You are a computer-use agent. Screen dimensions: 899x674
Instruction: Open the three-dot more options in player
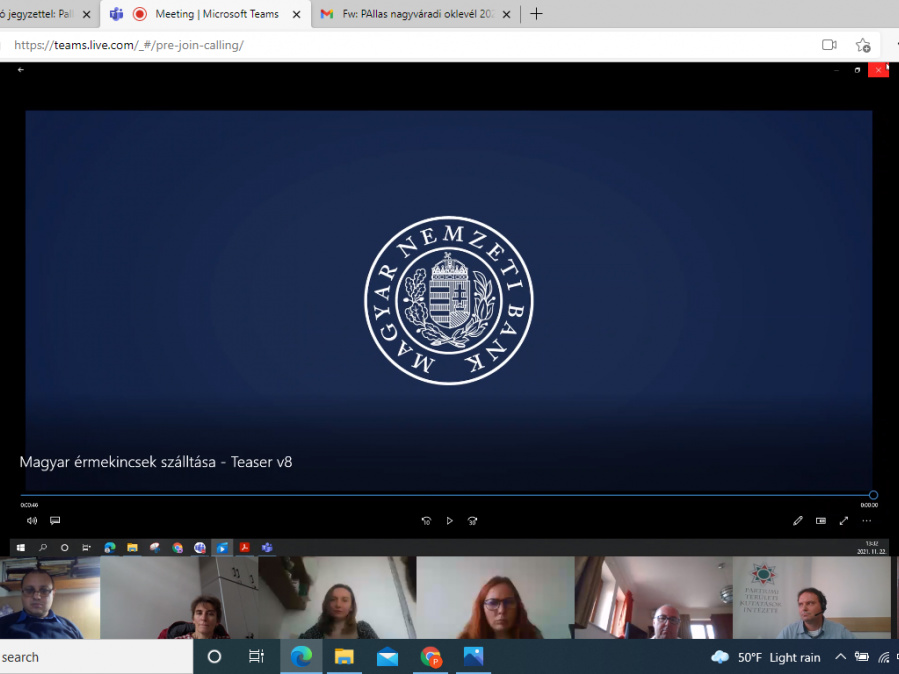click(x=867, y=520)
